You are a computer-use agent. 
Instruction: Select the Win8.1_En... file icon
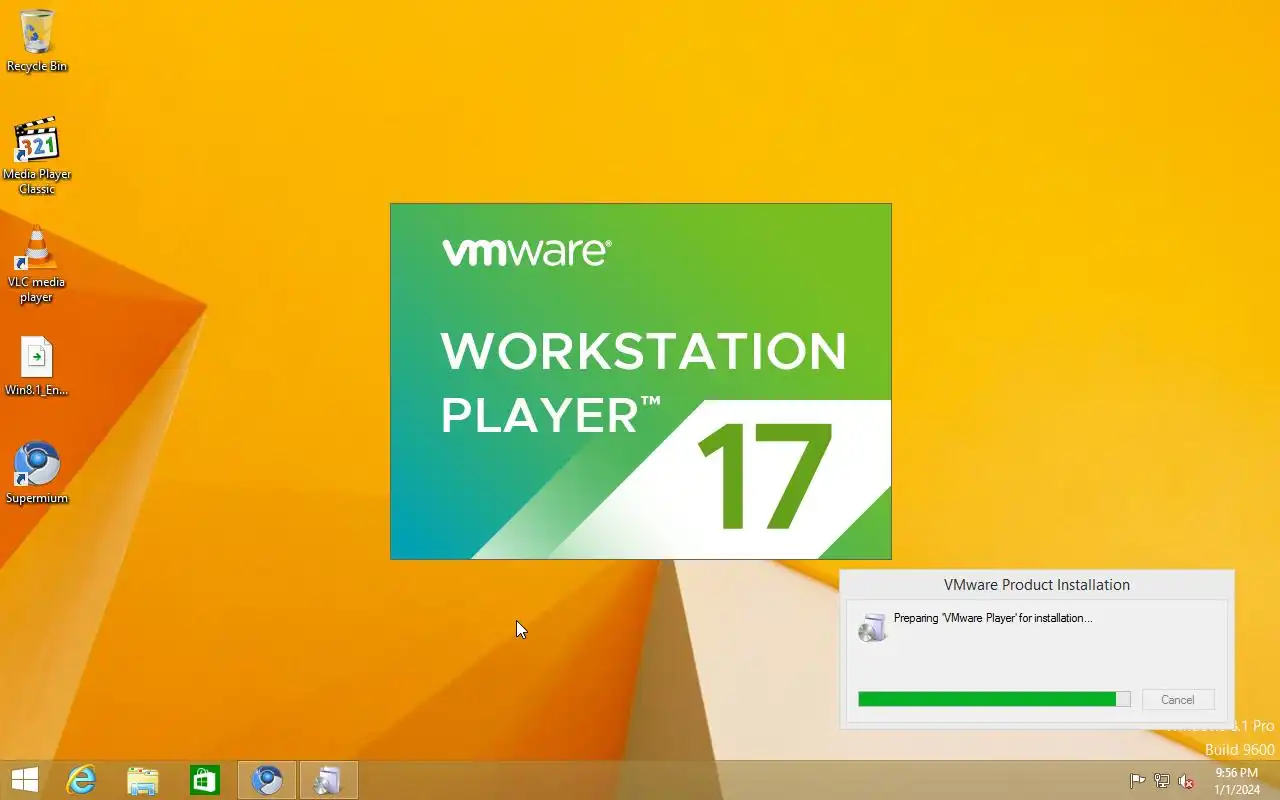(x=37, y=367)
